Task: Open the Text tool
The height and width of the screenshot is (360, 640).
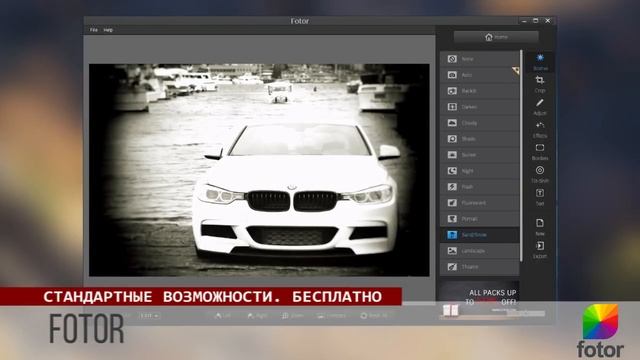Action: [540, 197]
